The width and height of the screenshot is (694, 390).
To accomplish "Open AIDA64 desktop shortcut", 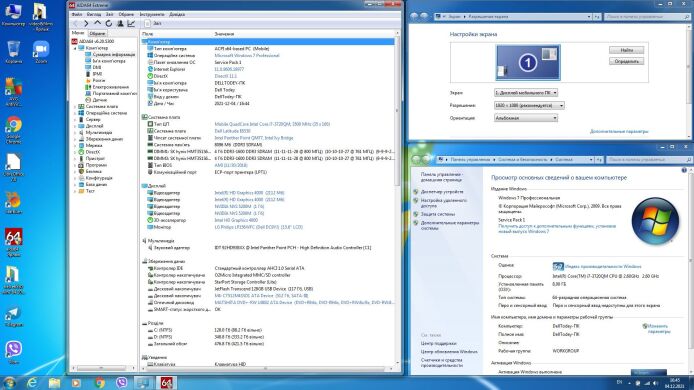I will 13,242.
